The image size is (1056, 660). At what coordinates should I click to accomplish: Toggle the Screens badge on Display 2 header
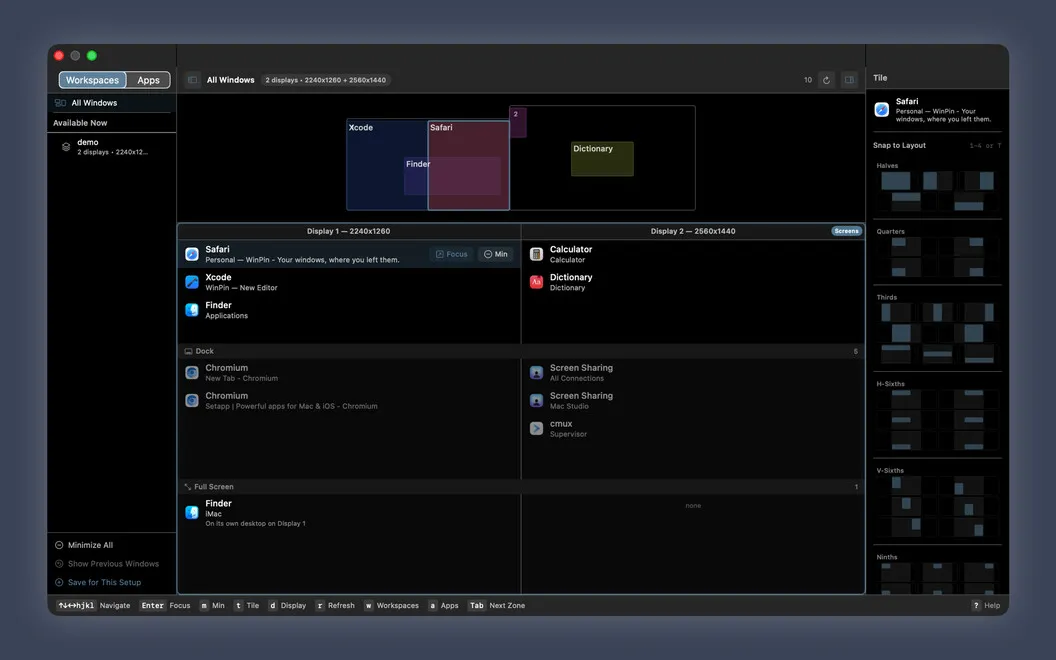pyautogui.click(x=846, y=231)
